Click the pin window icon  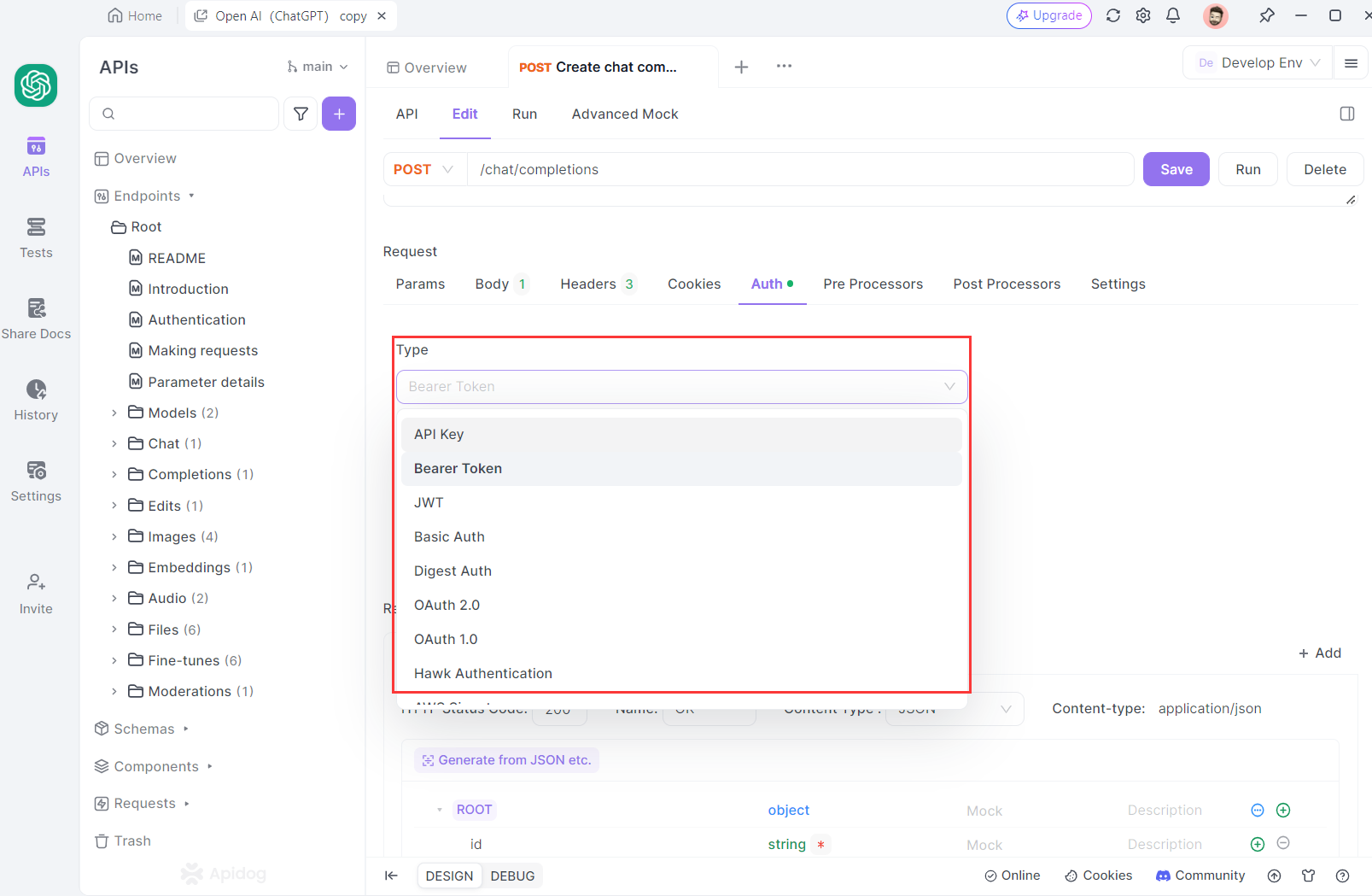tap(1267, 15)
